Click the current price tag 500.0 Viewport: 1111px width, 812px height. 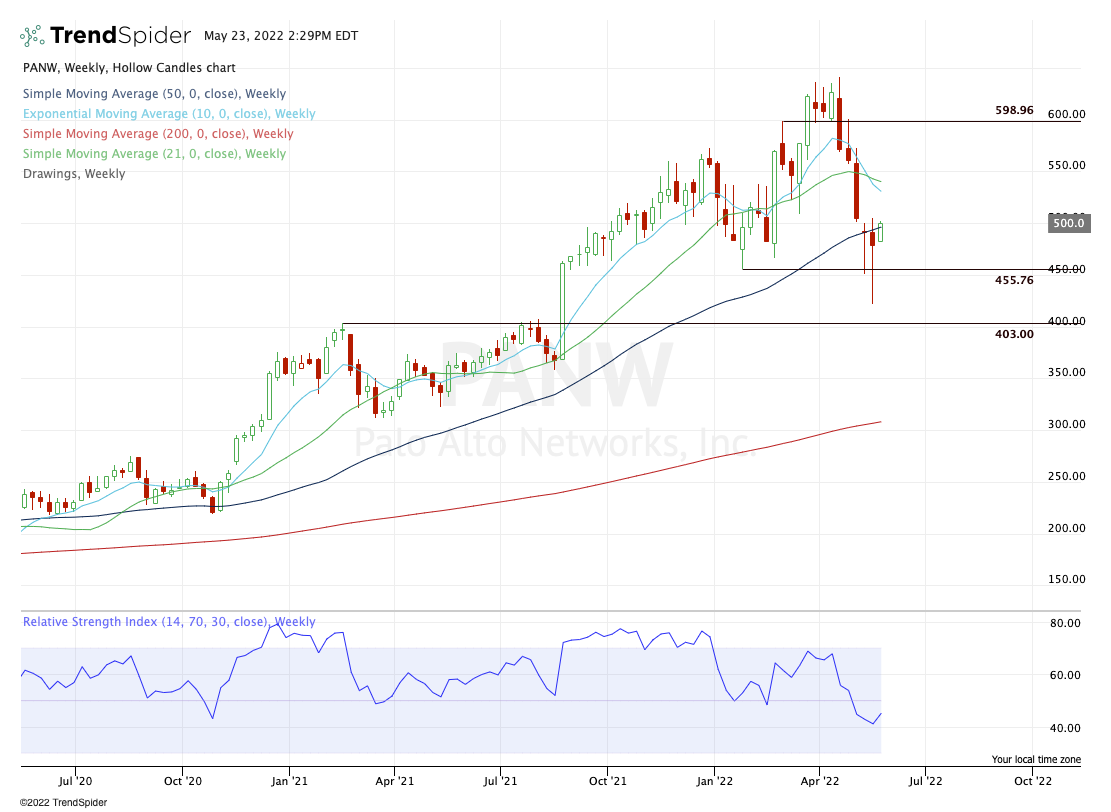click(1068, 223)
